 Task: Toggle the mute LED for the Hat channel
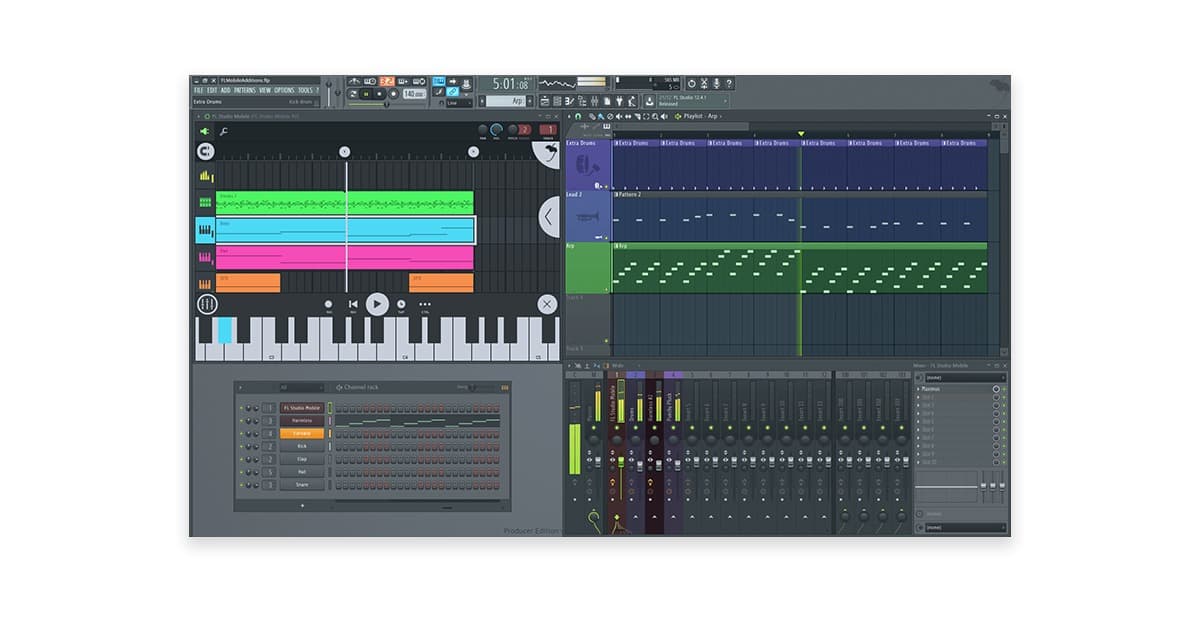point(241,472)
